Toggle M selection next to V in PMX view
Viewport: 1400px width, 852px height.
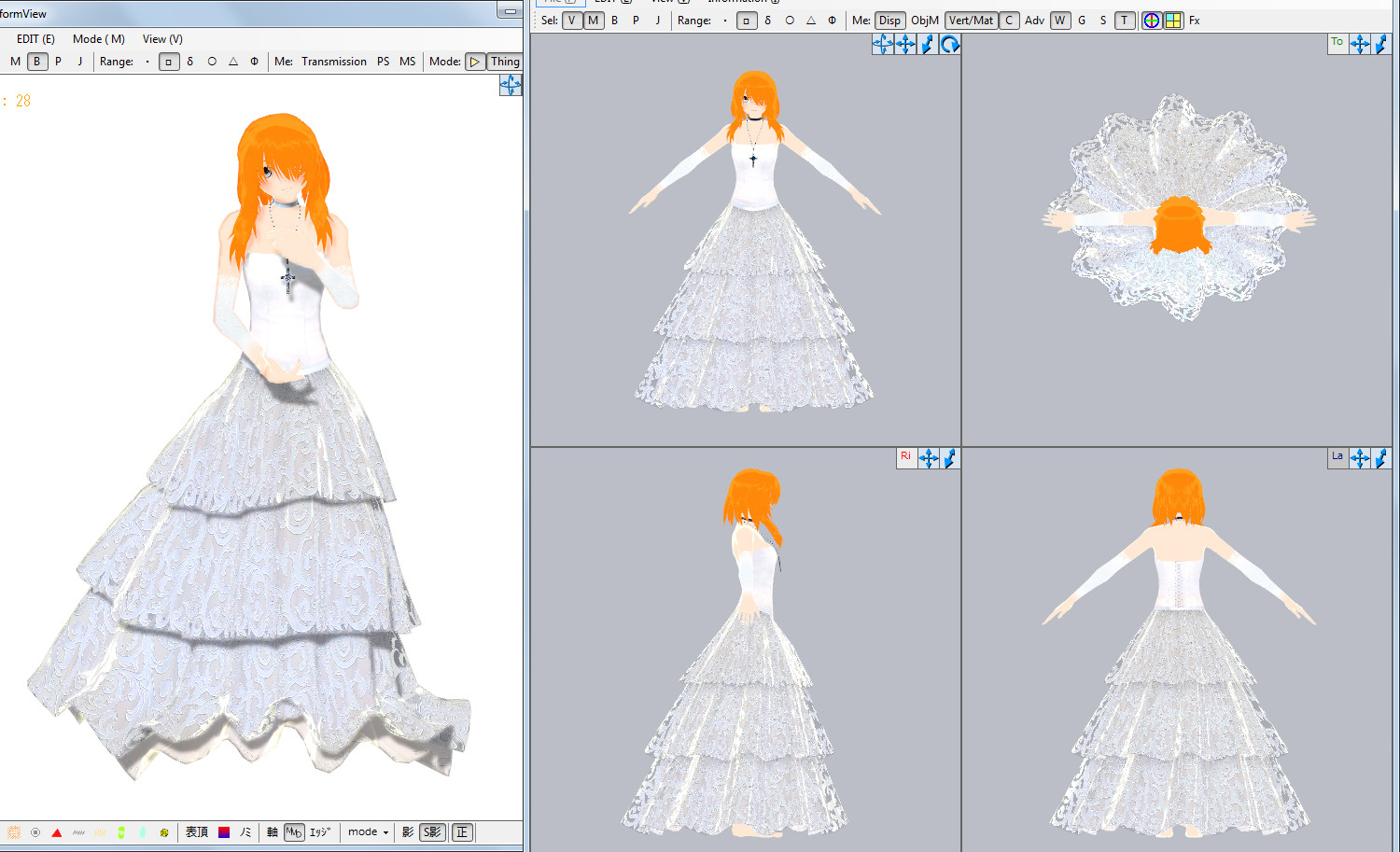tap(594, 21)
